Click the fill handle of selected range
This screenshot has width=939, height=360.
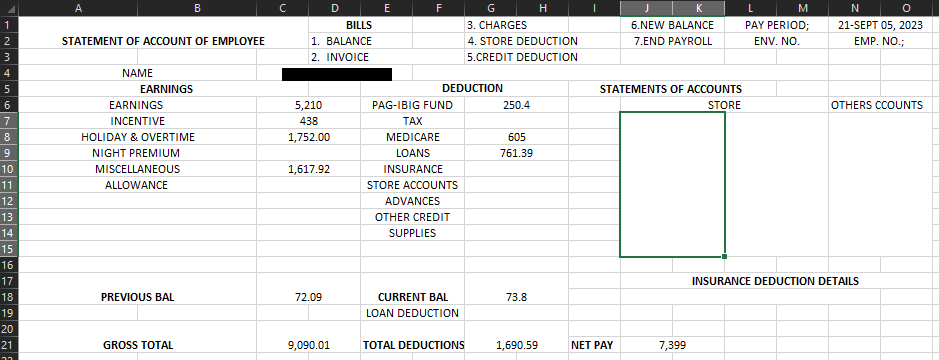pyautogui.click(x=725, y=256)
